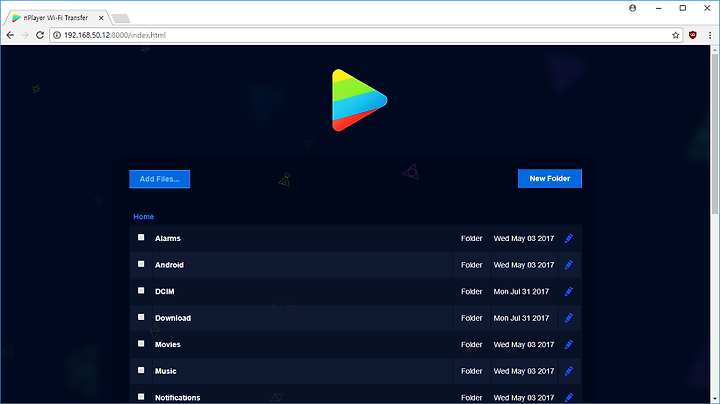Viewport: 720px width, 404px height.
Task: Open the Notifications folder
Action: point(177,398)
